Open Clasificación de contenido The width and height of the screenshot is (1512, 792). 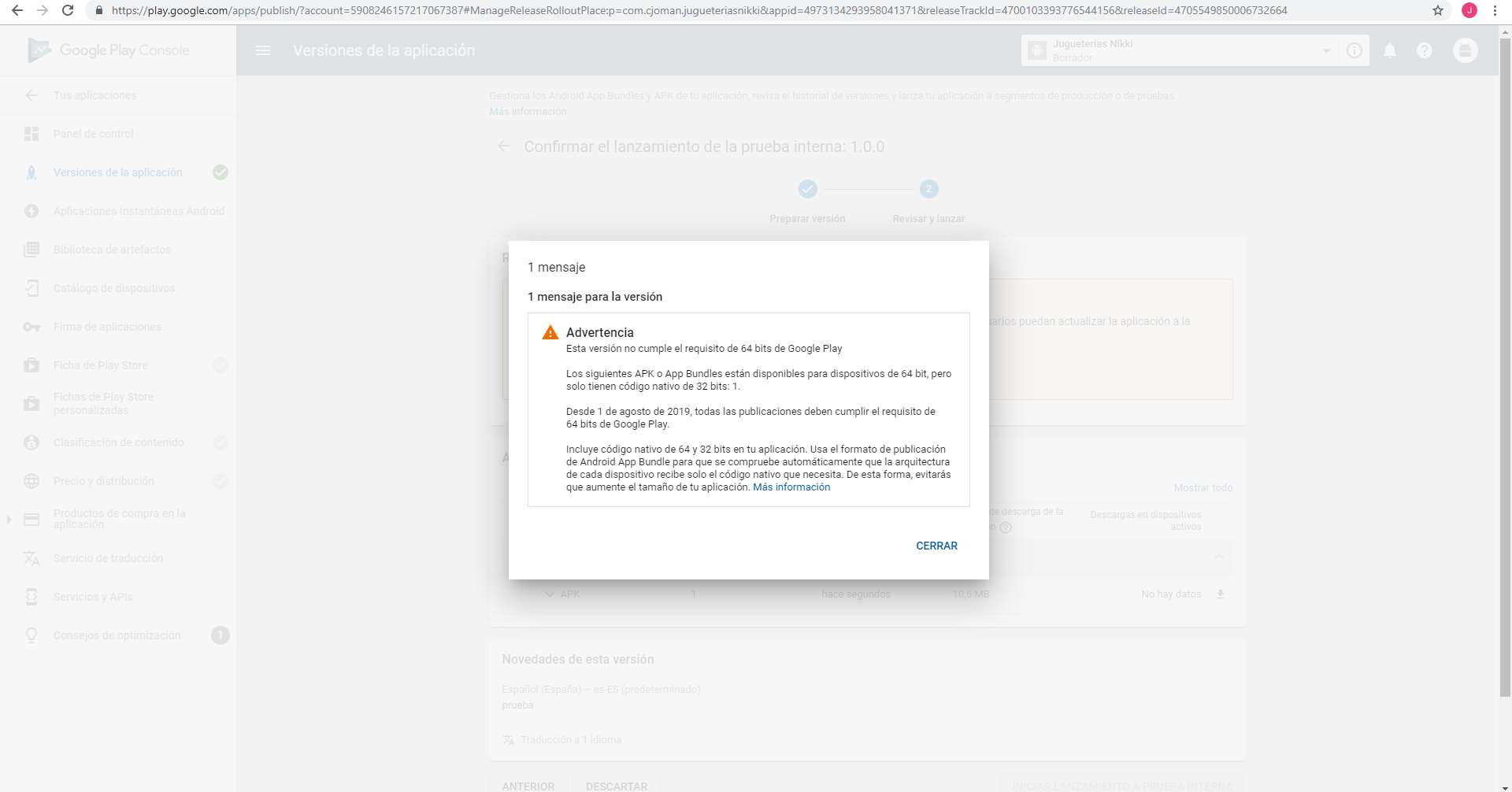(118, 442)
